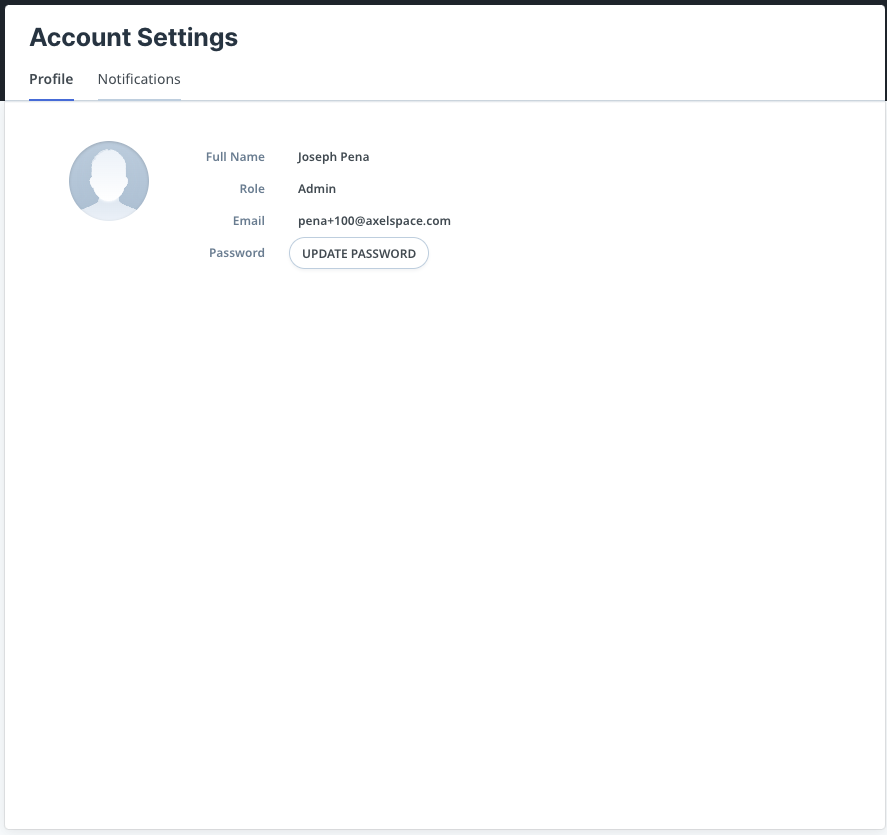
Task: Open the Notifications tab
Action: pyautogui.click(x=139, y=79)
